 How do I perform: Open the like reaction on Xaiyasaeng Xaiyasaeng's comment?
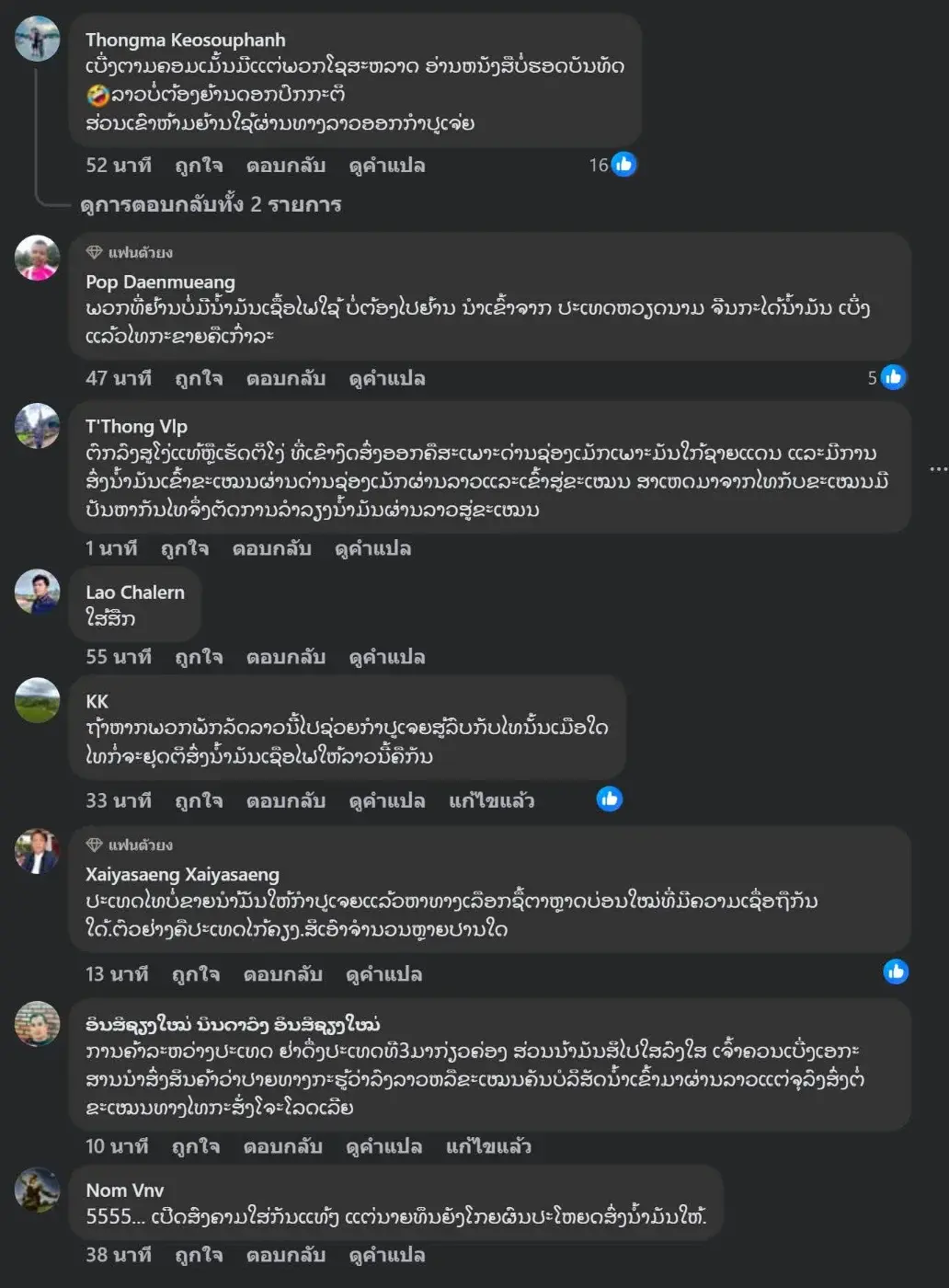tap(896, 972)
